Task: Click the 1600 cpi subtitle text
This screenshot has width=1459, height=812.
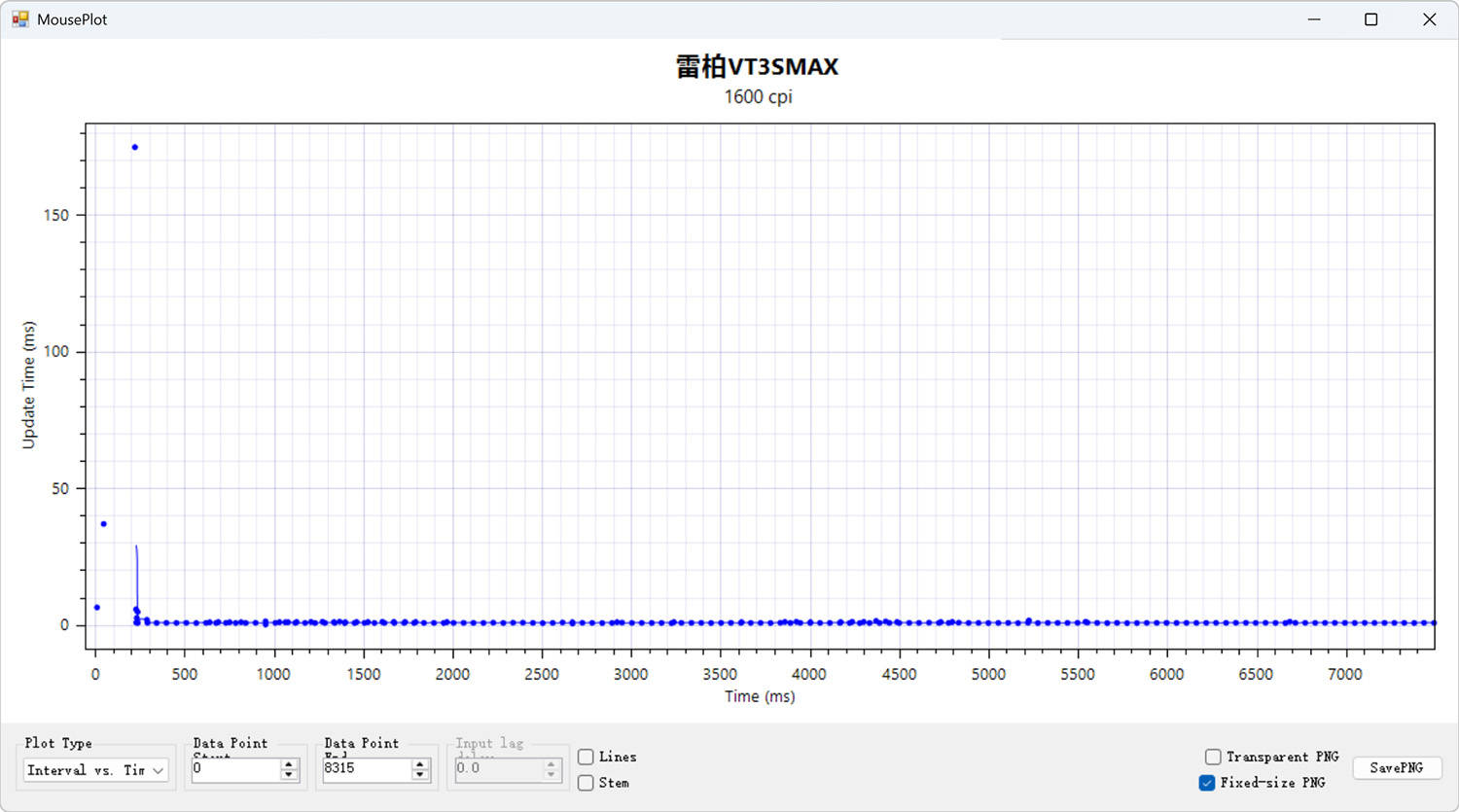Action: click(758, 97)
